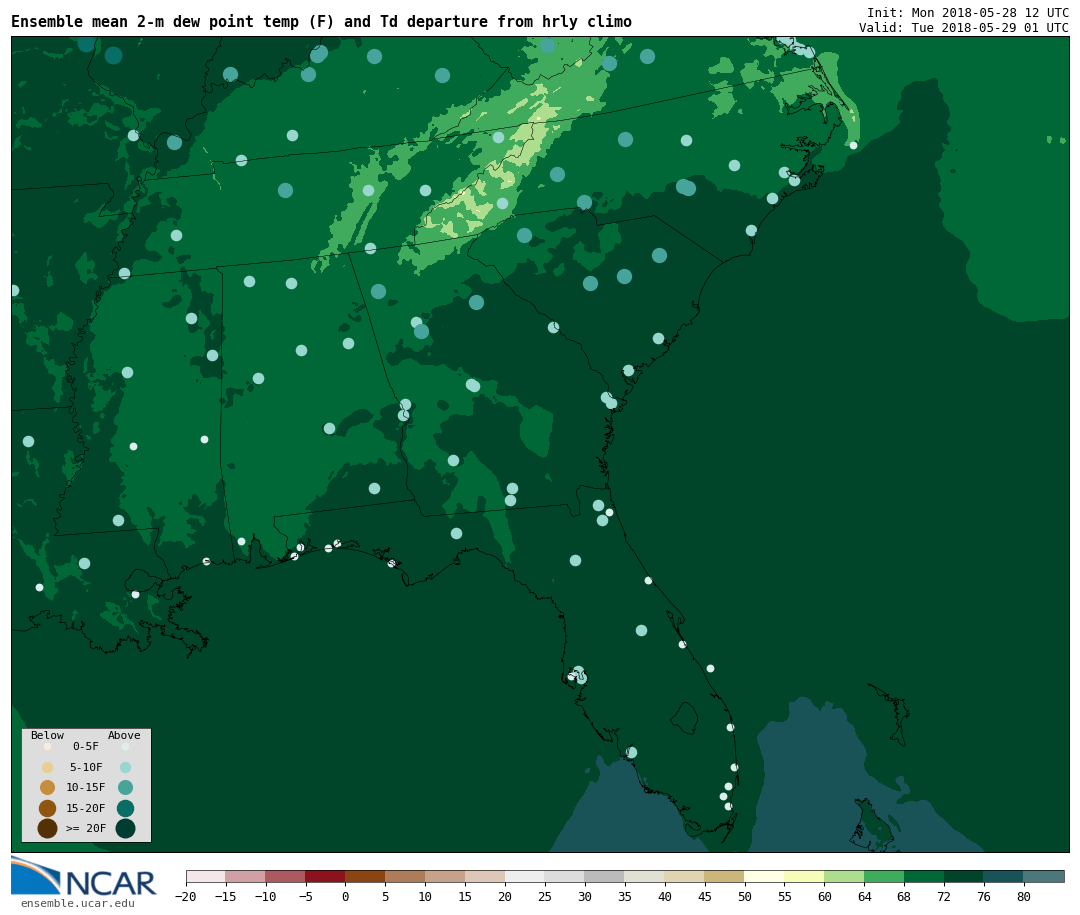Open the ensemble.ucar.edu link text
The image size is (1080, 915).
(78, 903)
